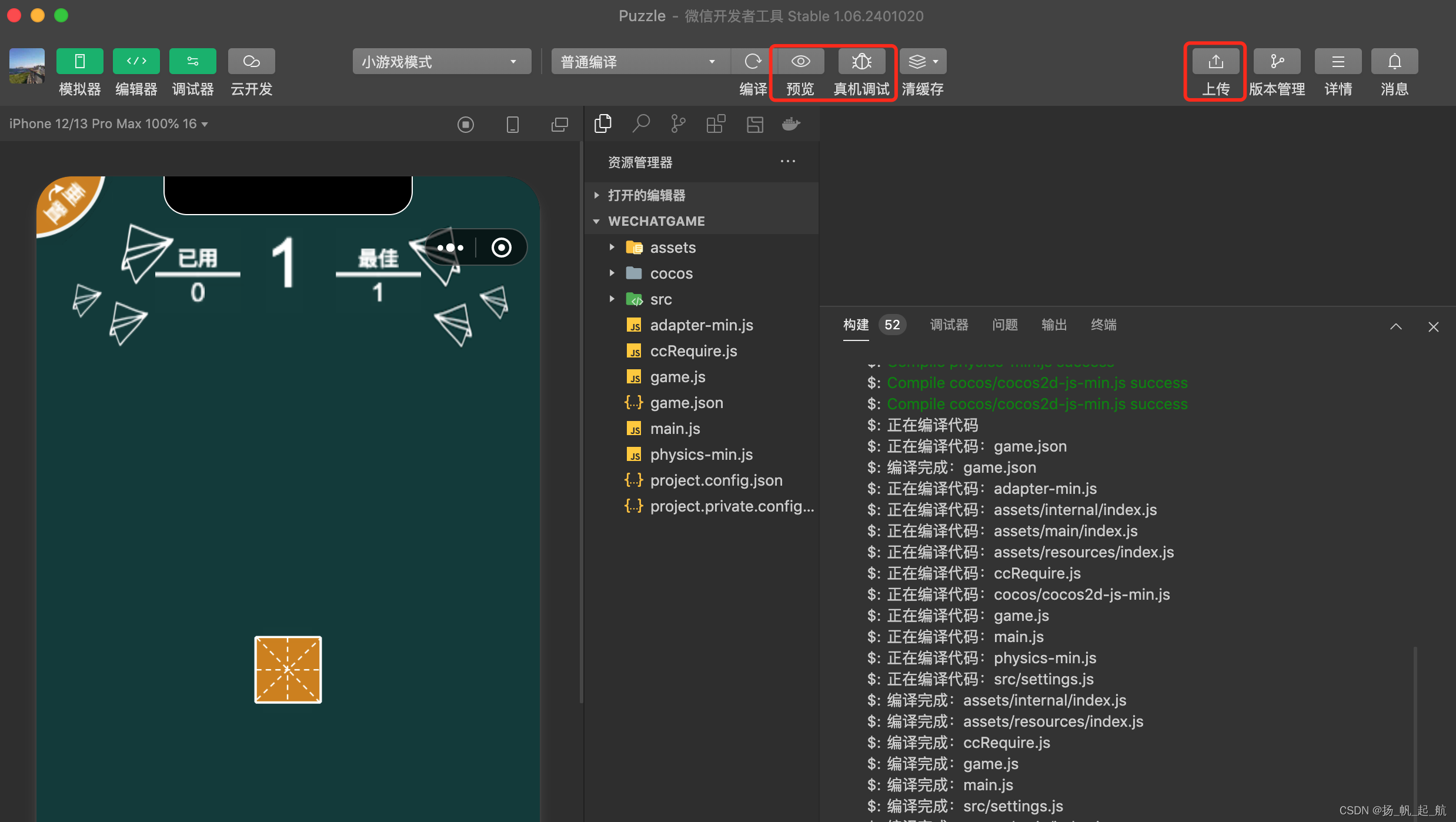Viewport: 1456px width, 822px height.
Task: Click the Upload (上传) button
Action: pos(1215,62)
